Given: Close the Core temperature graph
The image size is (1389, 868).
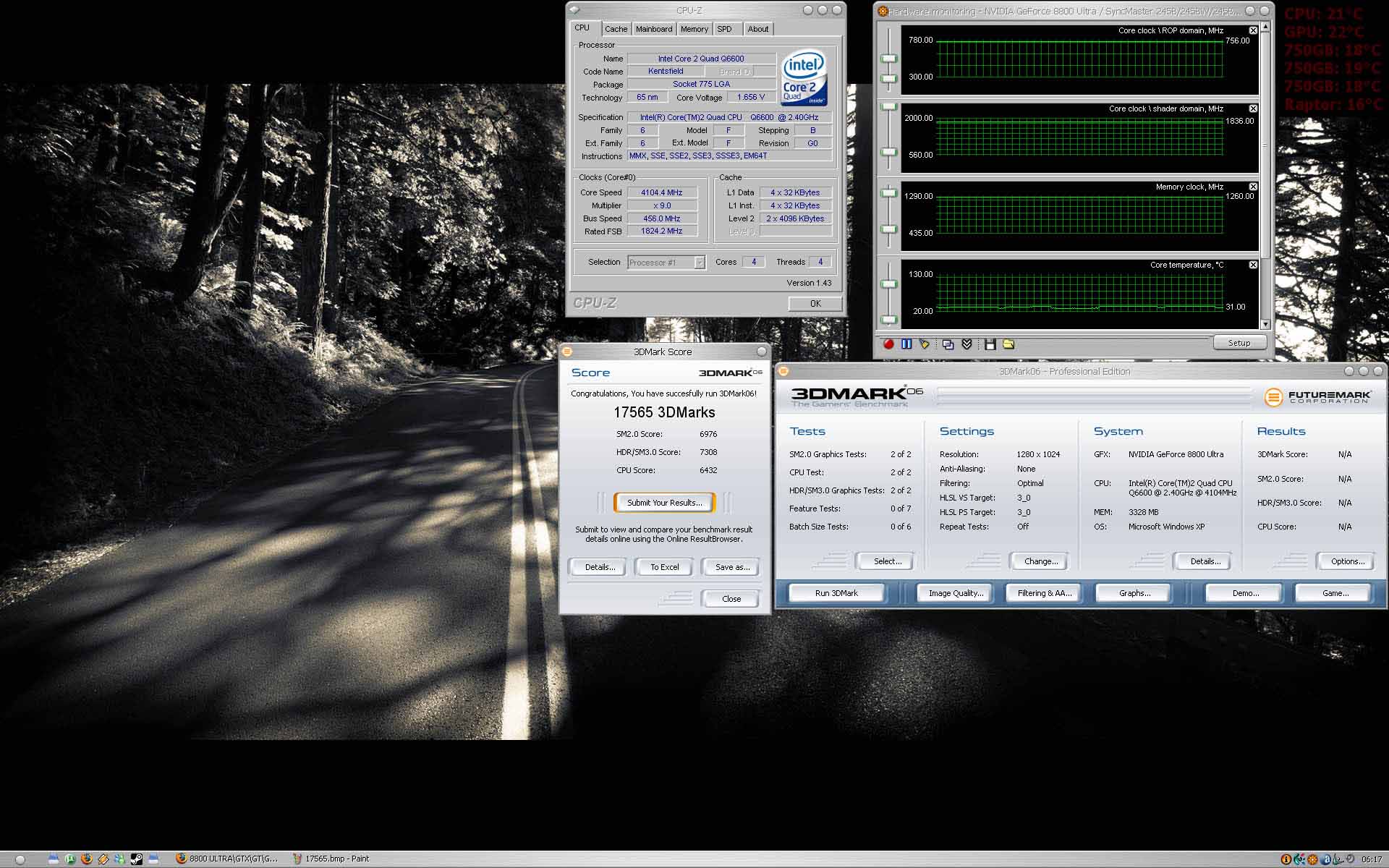Looking at the screenshot, I should click(x=1253, y=265).
